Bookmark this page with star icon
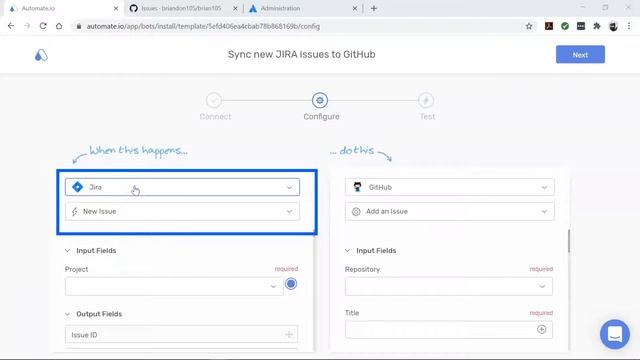This screenshot has height=360, width=640. tap(529, 26)
